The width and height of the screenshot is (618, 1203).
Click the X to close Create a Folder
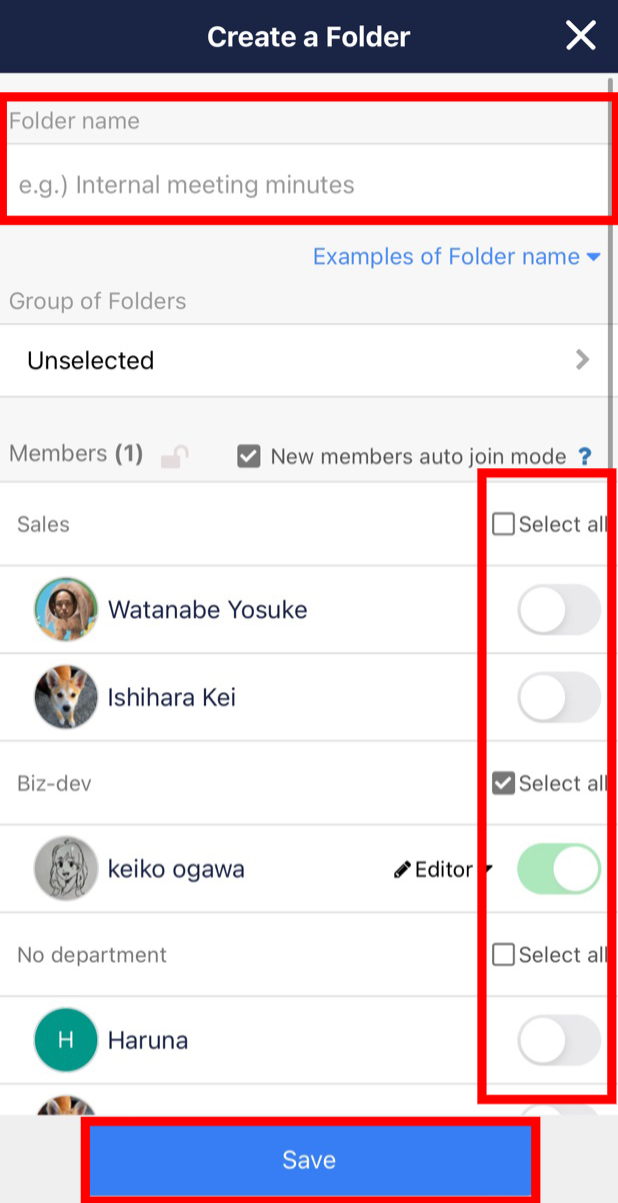click(x=581, y=35)
